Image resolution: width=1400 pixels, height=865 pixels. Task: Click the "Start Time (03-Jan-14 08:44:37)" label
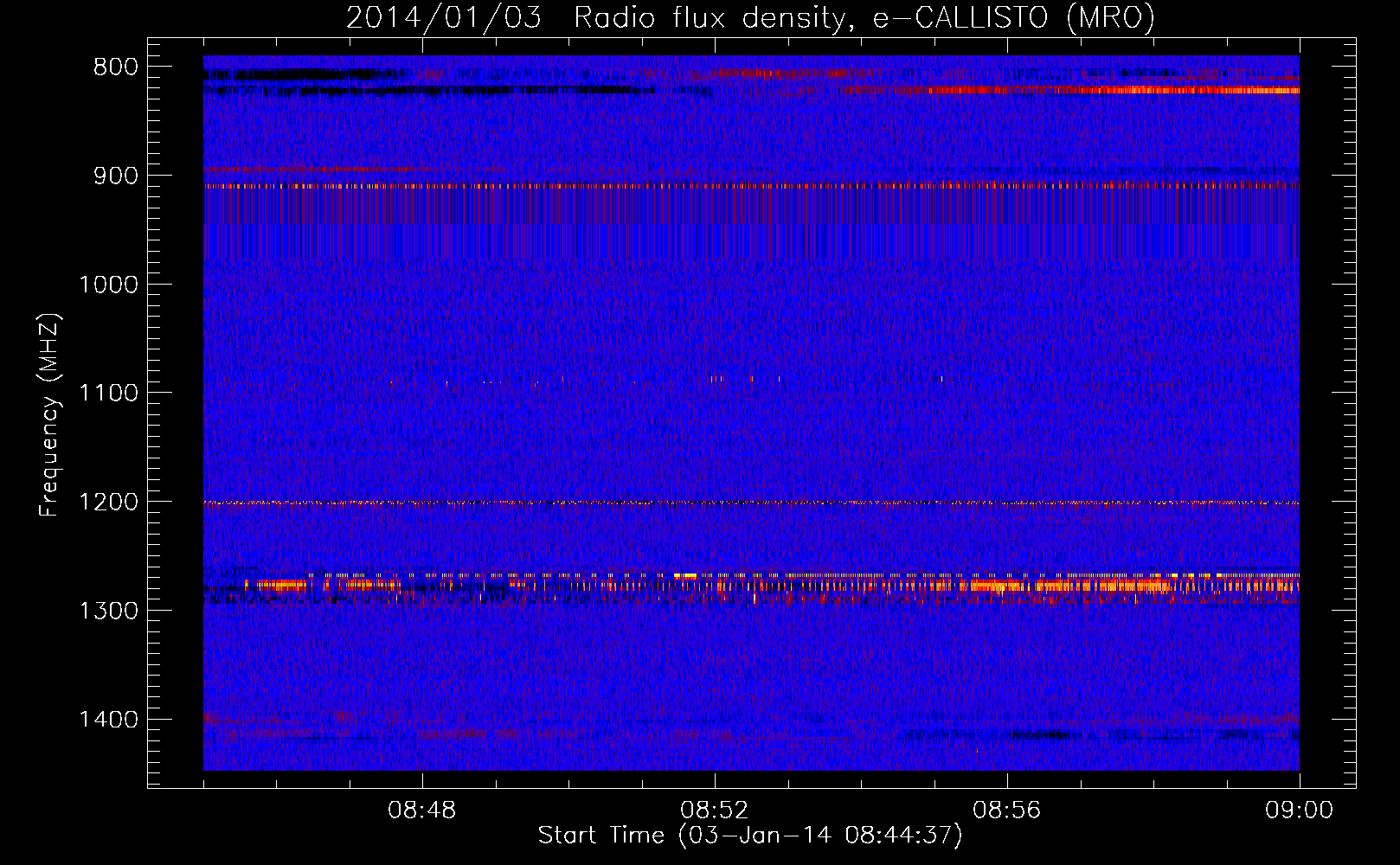(x=750, y=836)
